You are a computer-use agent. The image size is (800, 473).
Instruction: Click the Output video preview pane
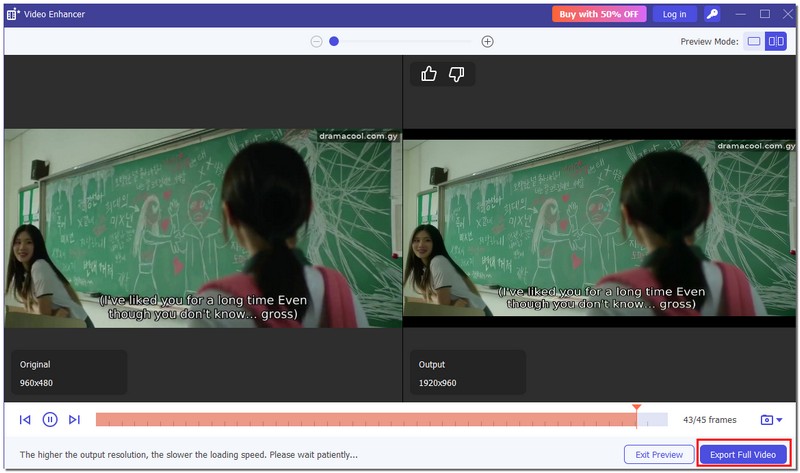[600, 228]
